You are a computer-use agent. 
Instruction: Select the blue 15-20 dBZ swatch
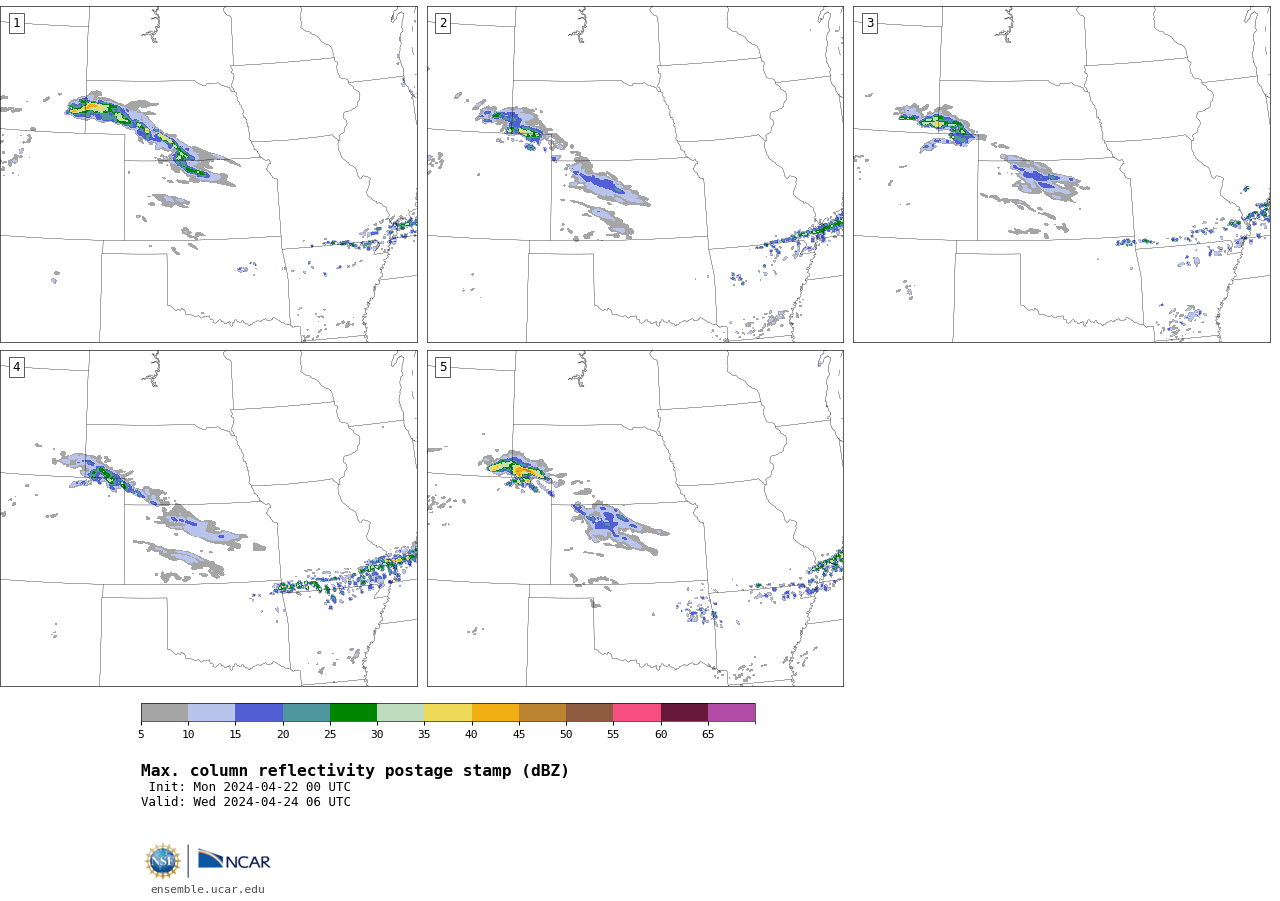259,712
